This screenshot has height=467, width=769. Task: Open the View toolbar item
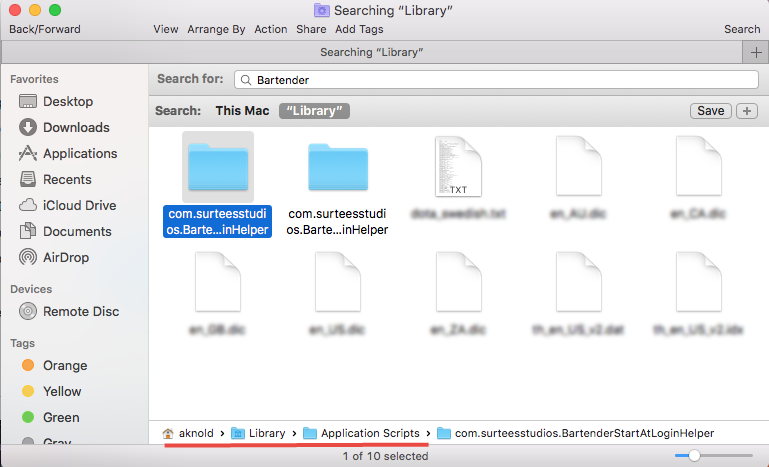[x=166, y=29]
